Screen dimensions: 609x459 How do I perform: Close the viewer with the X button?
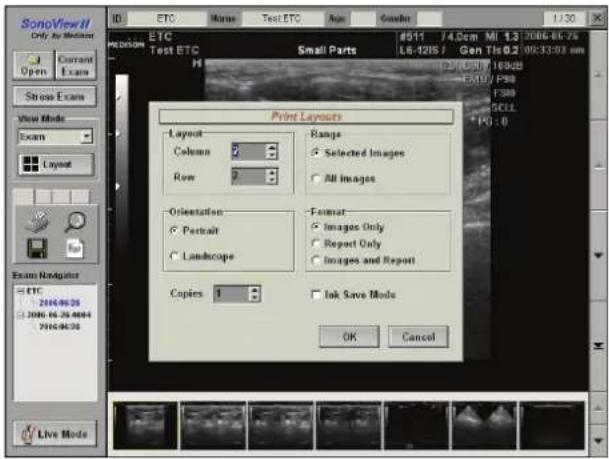(x=597, y=18)
